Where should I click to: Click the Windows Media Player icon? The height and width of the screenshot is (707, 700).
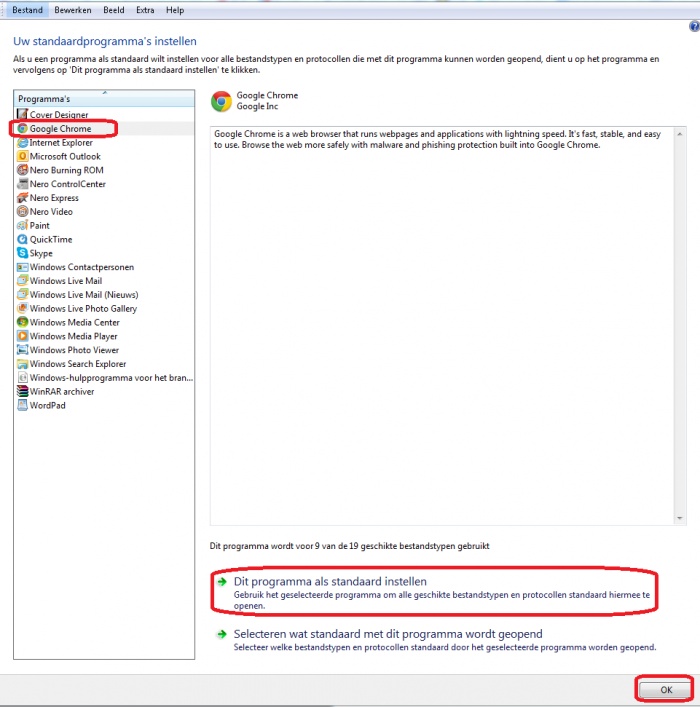(x=22, y=336)
